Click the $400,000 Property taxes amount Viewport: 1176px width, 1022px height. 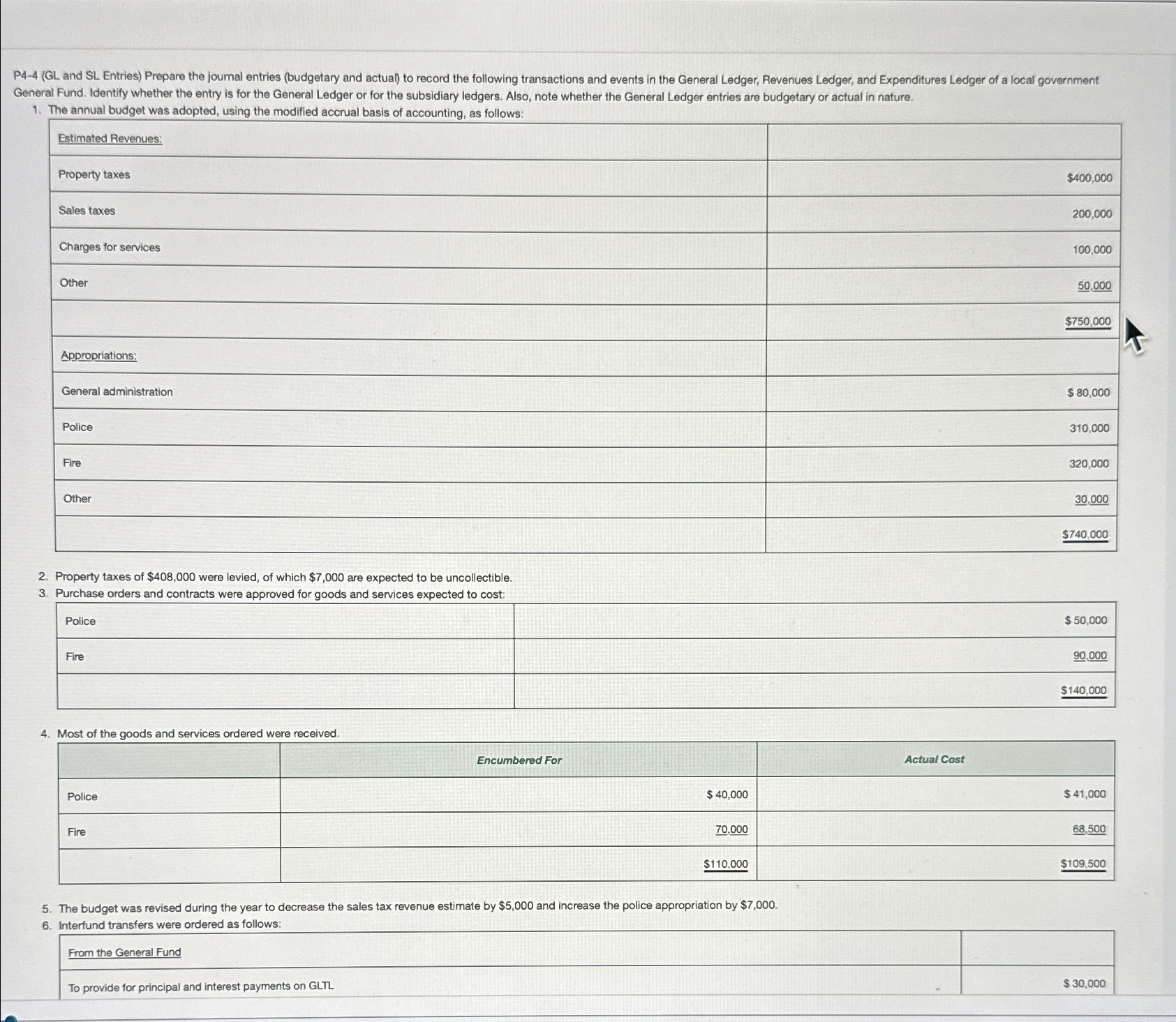click(1087, 178)
